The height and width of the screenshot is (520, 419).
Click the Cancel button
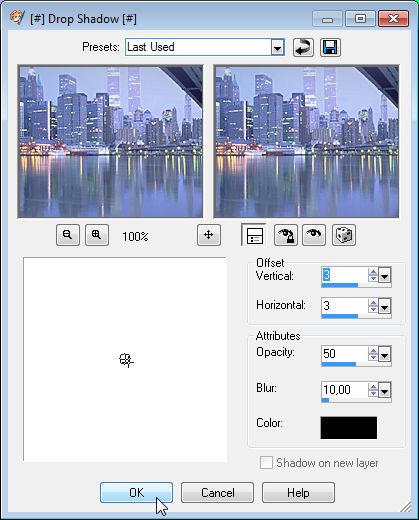point(217,492)
